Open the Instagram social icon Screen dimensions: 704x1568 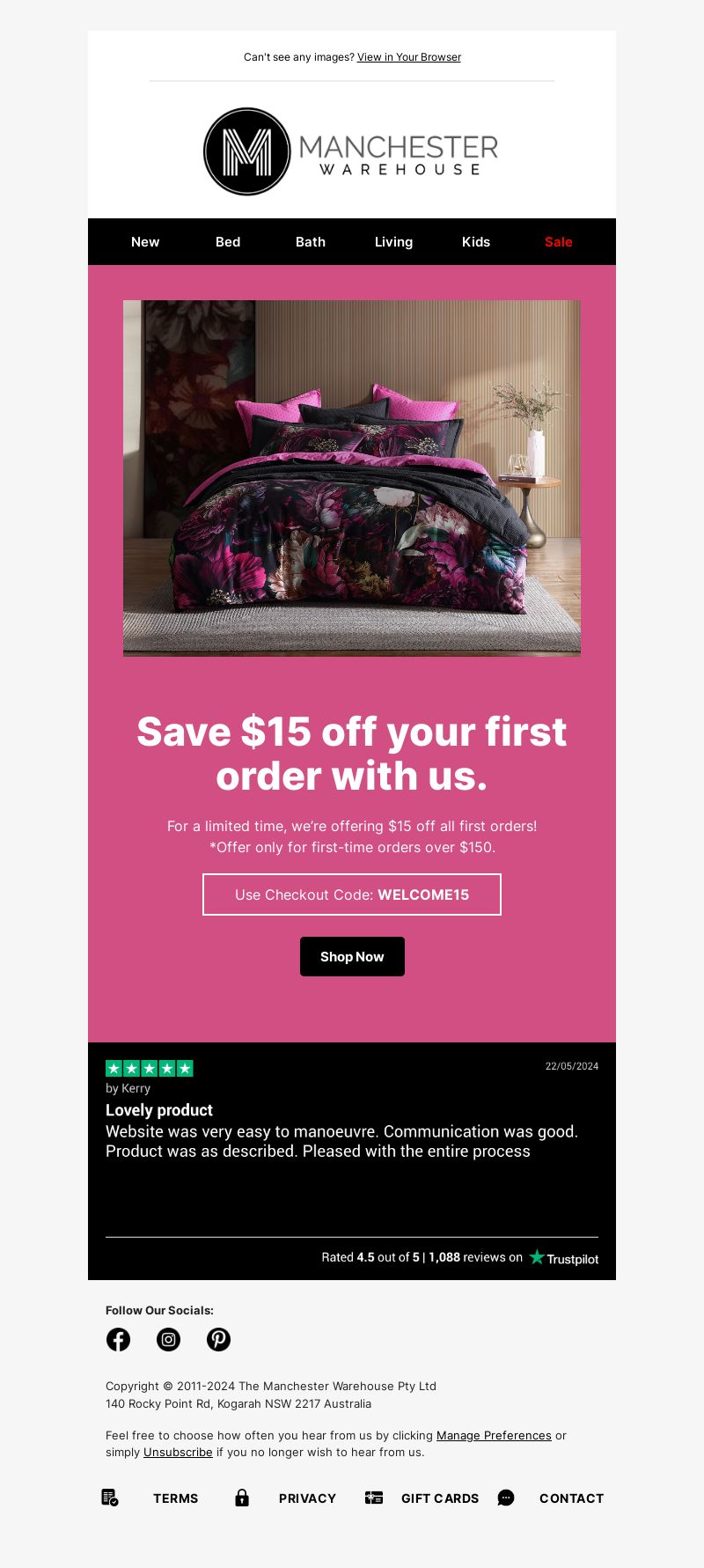click(x=168, y=1339)
